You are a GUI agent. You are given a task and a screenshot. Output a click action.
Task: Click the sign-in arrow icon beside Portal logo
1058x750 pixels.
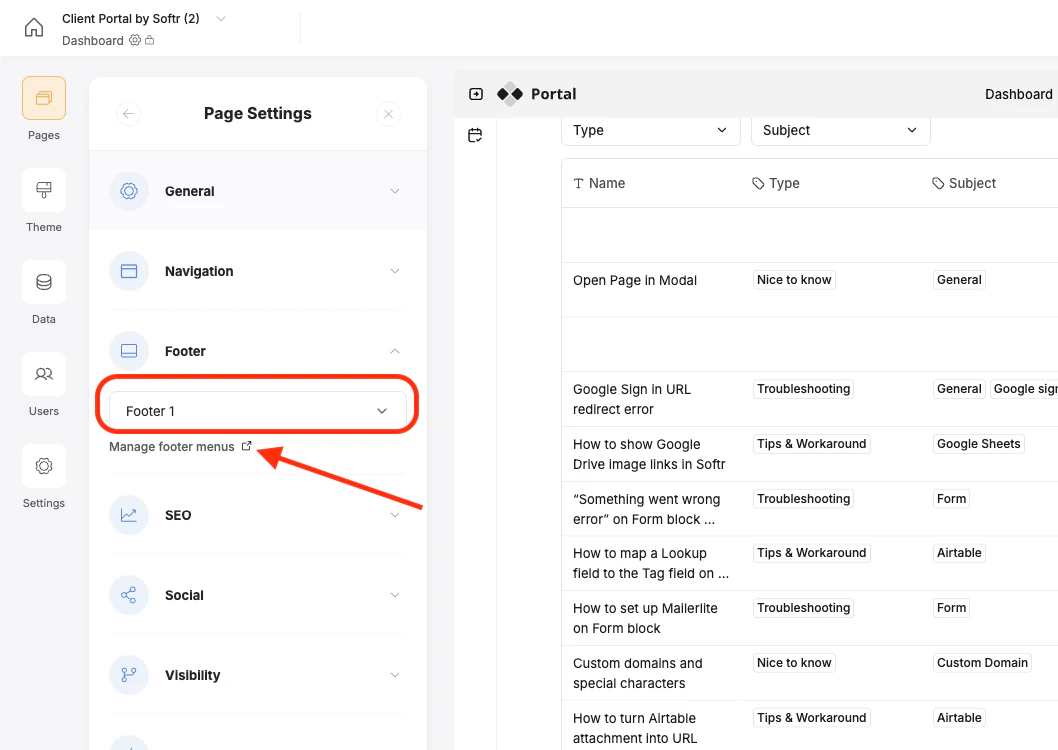click(476, 94)
